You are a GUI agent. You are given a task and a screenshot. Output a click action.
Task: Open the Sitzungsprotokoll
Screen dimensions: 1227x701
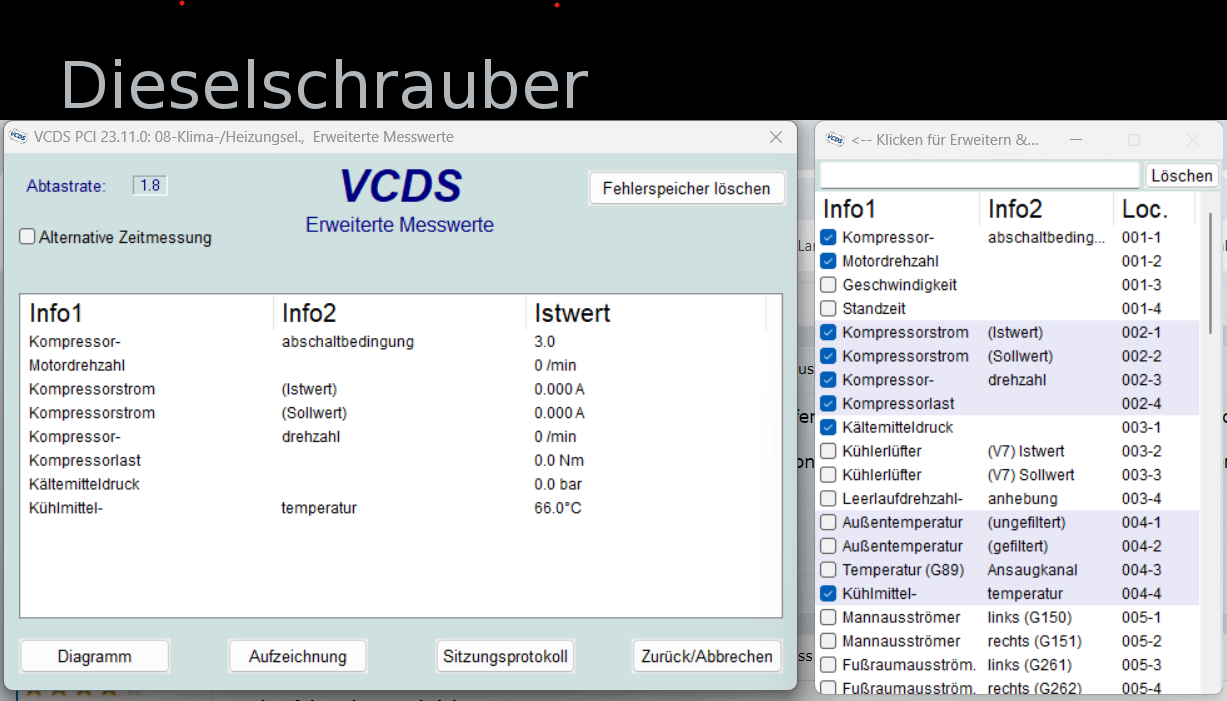coord(506,656)
